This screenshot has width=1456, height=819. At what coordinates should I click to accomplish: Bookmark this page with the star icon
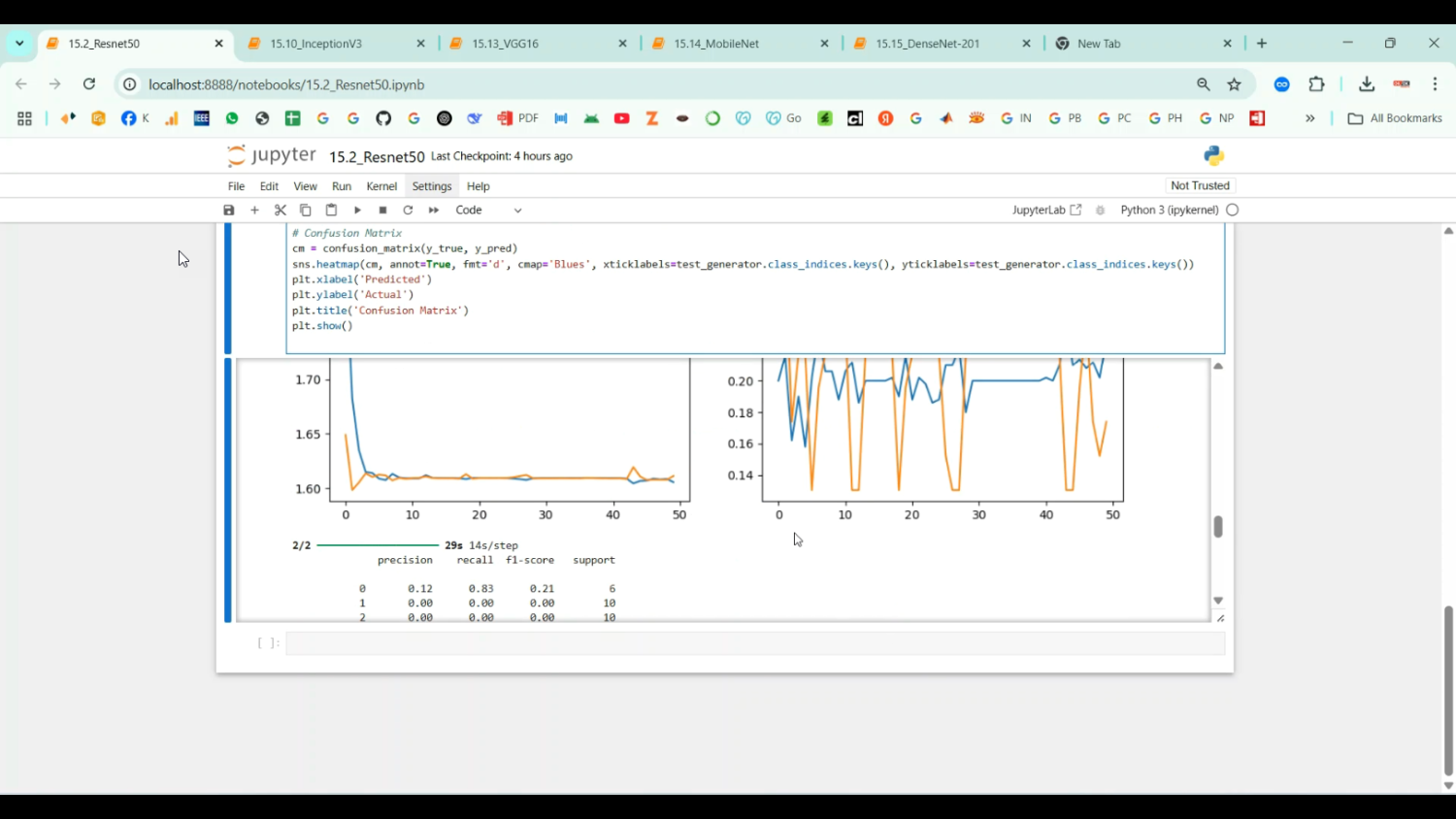1235,84
